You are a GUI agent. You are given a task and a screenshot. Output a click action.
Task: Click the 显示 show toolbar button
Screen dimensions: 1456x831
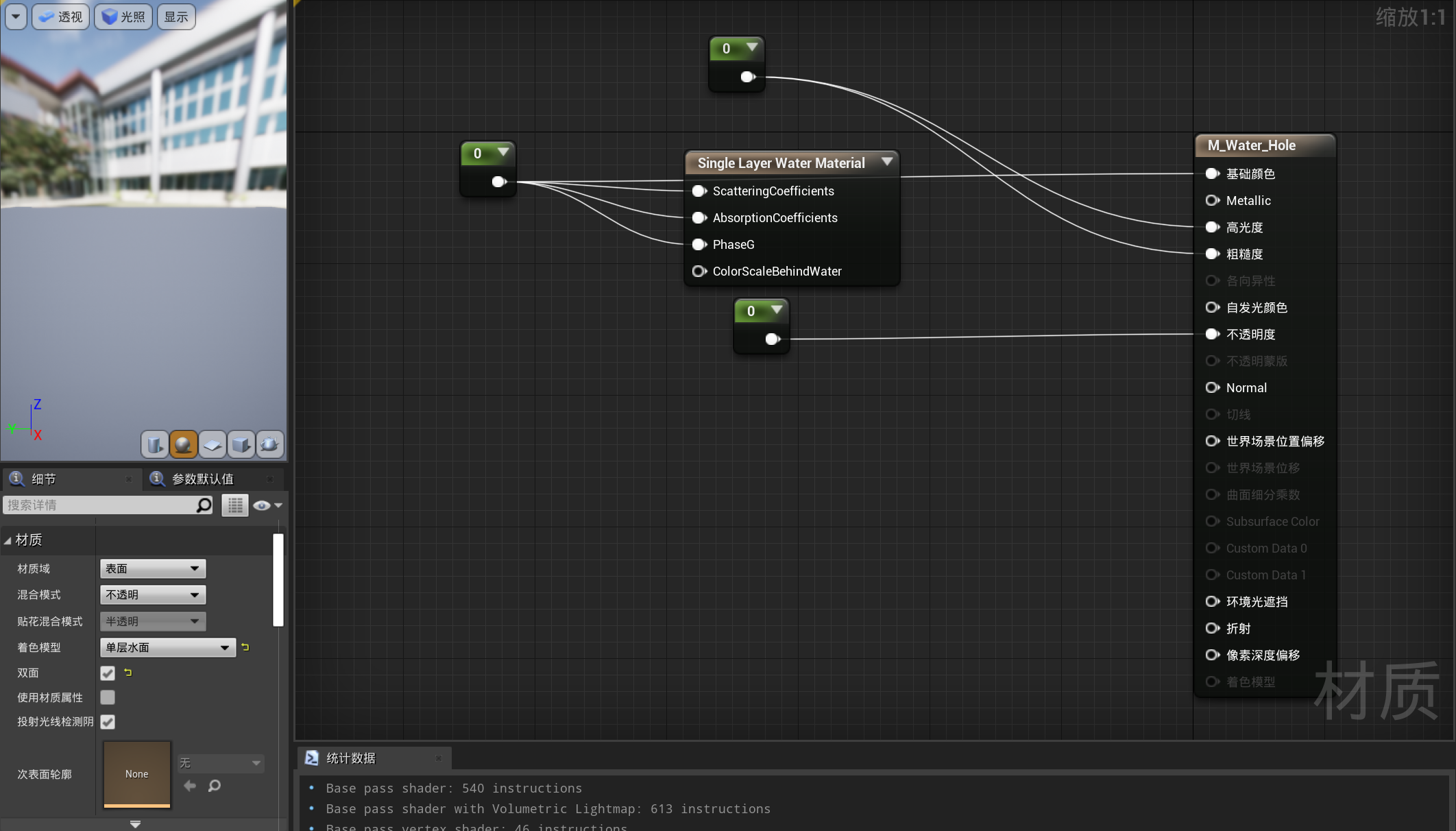175,16
